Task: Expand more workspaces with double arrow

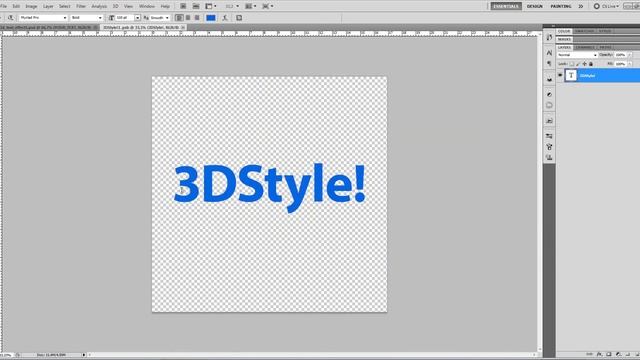Action: click(581, 6)
